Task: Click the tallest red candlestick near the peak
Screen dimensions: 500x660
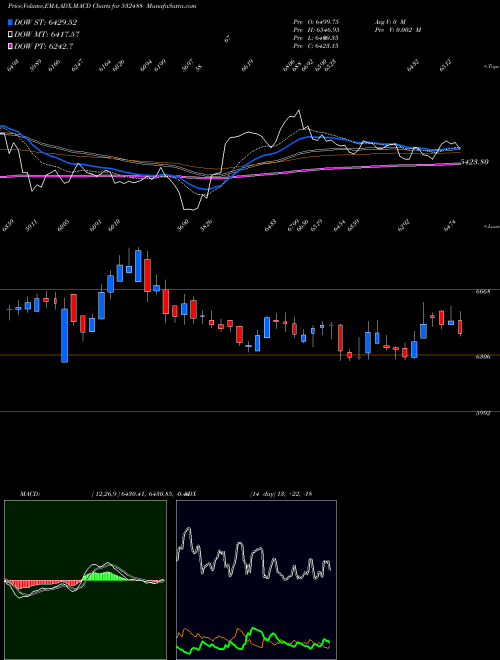Action: tap(147, 275)
